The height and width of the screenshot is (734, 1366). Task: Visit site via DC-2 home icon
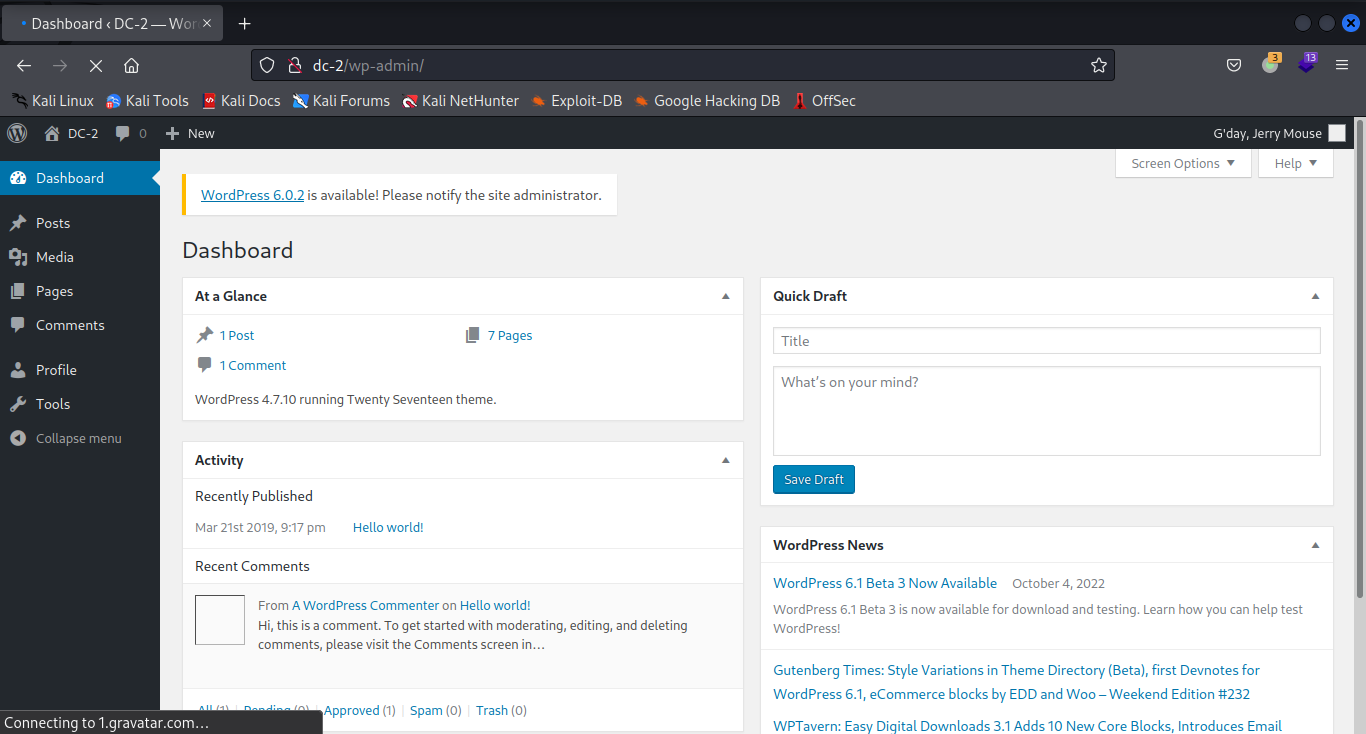tap(52, 133)
